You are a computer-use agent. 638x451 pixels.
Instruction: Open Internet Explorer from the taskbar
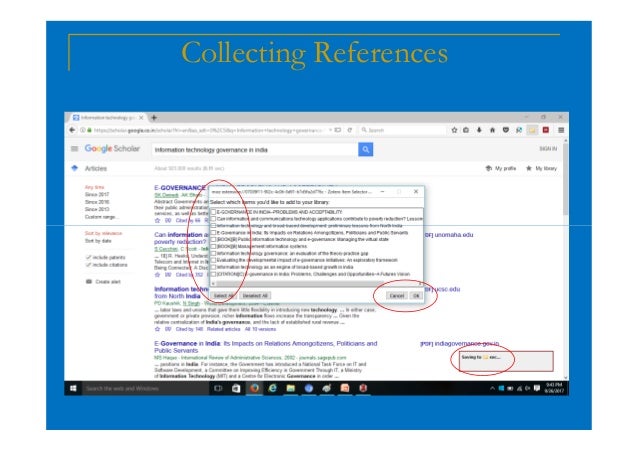(273, 388)
